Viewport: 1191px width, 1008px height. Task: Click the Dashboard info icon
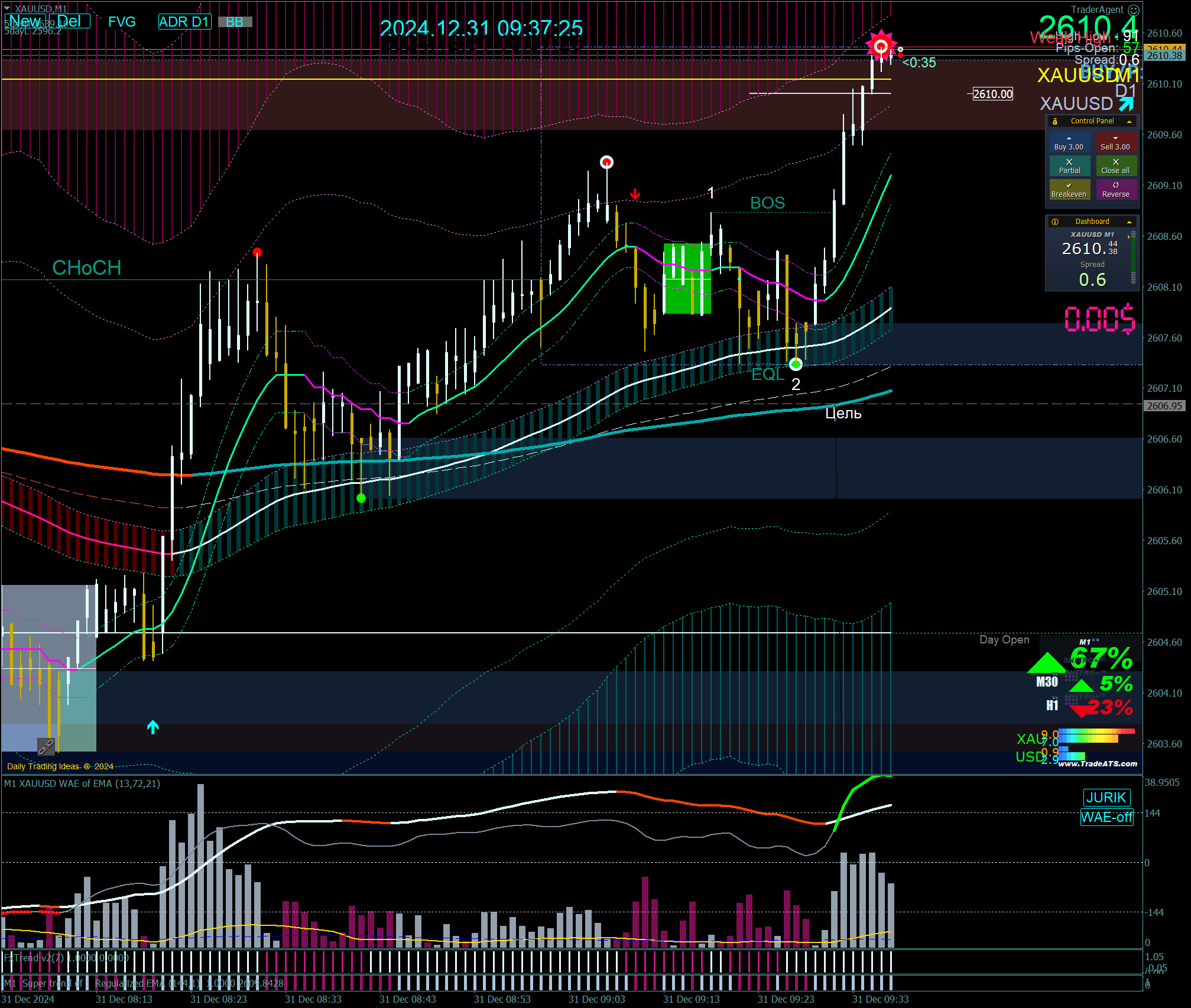pos(1055,222)
